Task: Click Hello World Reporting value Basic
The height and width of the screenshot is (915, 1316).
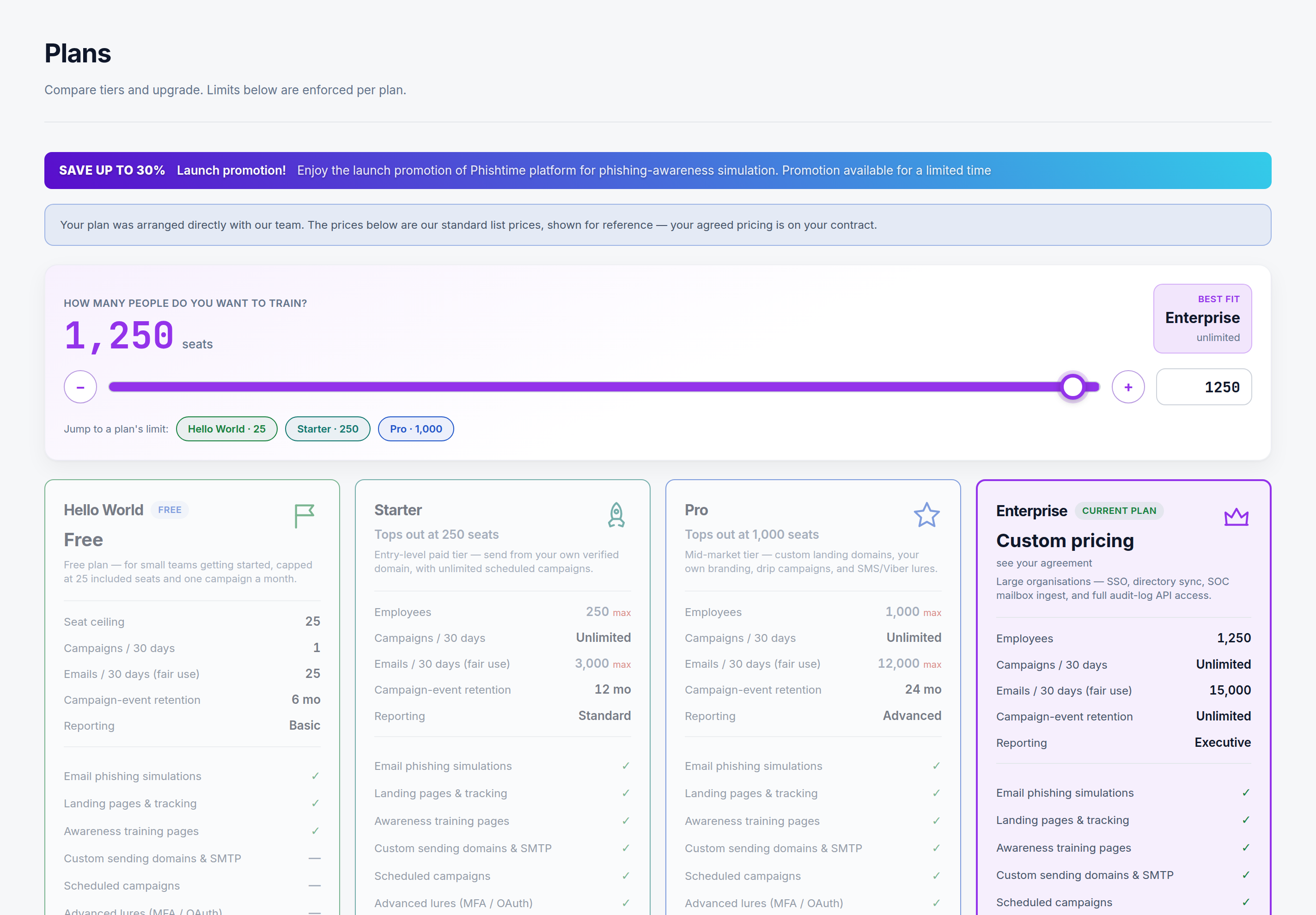Action: point(305,725)
